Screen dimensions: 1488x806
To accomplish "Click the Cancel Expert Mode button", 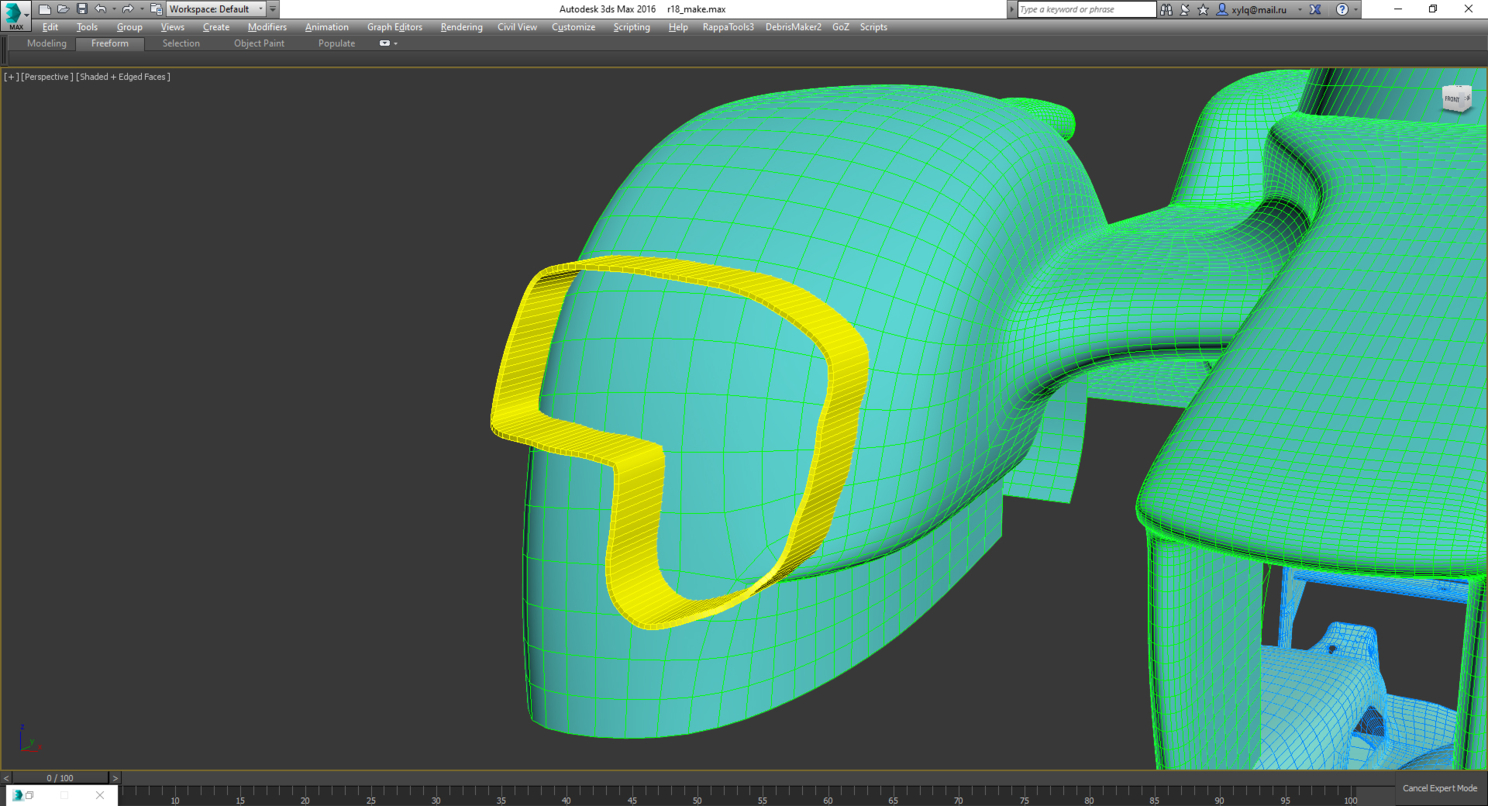I will click(x=1439, y=788).
